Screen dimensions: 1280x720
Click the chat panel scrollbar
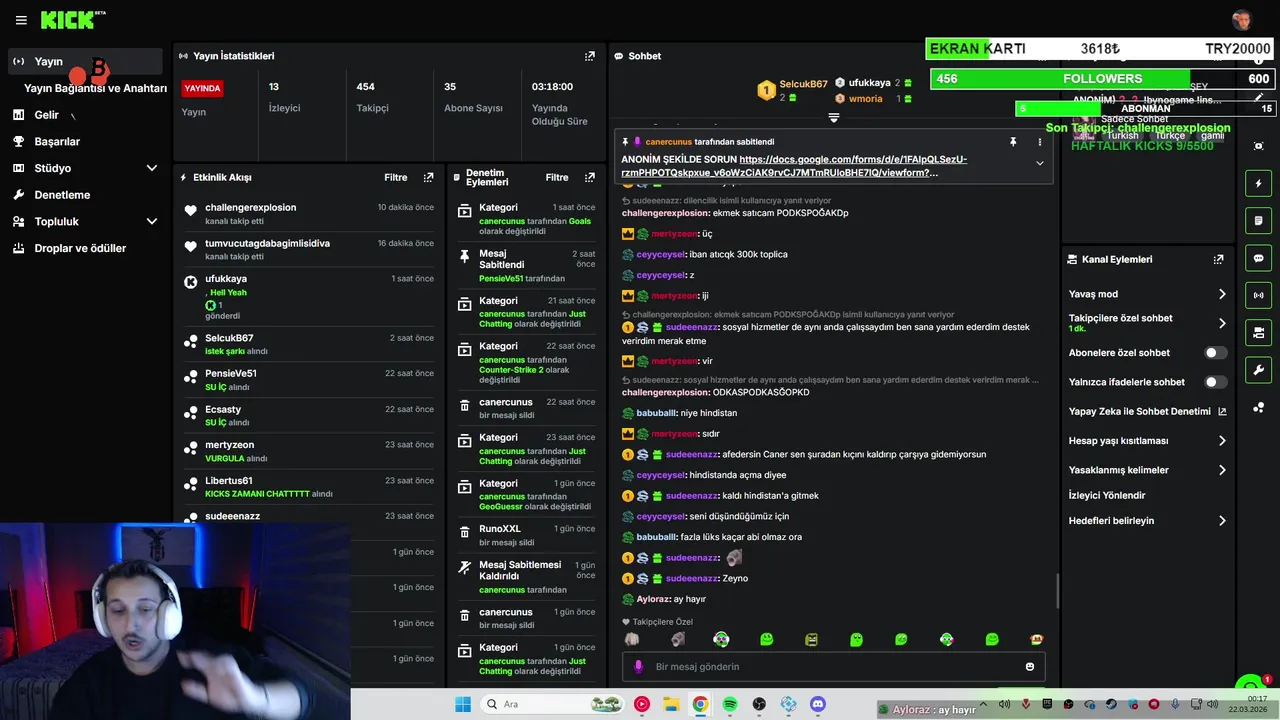point(1057,592)
